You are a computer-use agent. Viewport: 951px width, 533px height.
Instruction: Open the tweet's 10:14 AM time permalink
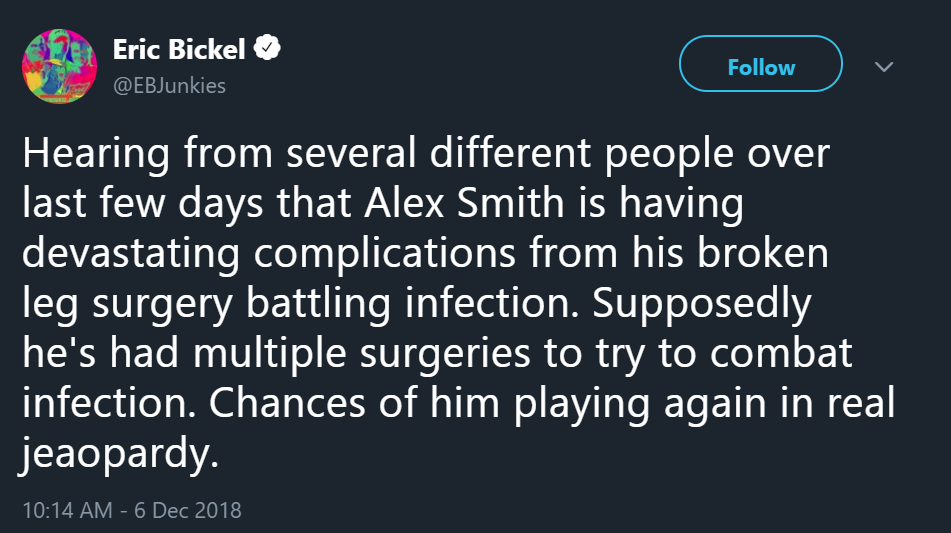point(67,510)
